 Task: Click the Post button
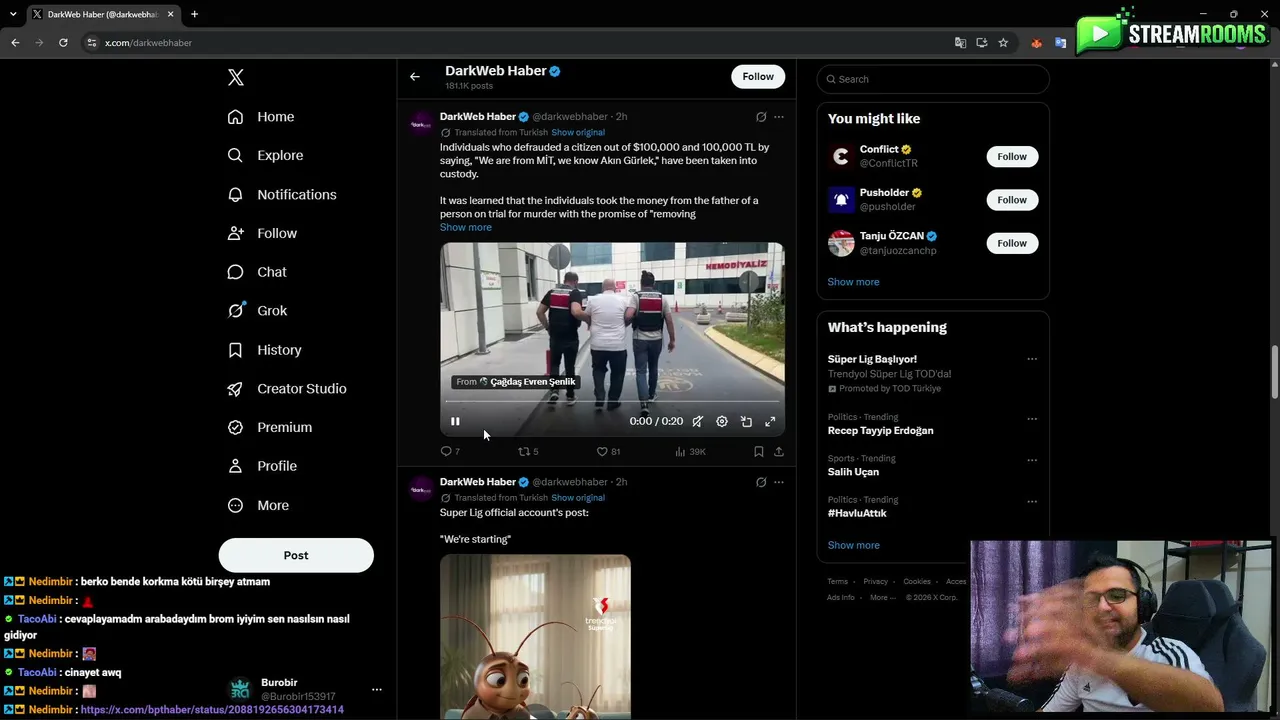click(x=296, y=555)
